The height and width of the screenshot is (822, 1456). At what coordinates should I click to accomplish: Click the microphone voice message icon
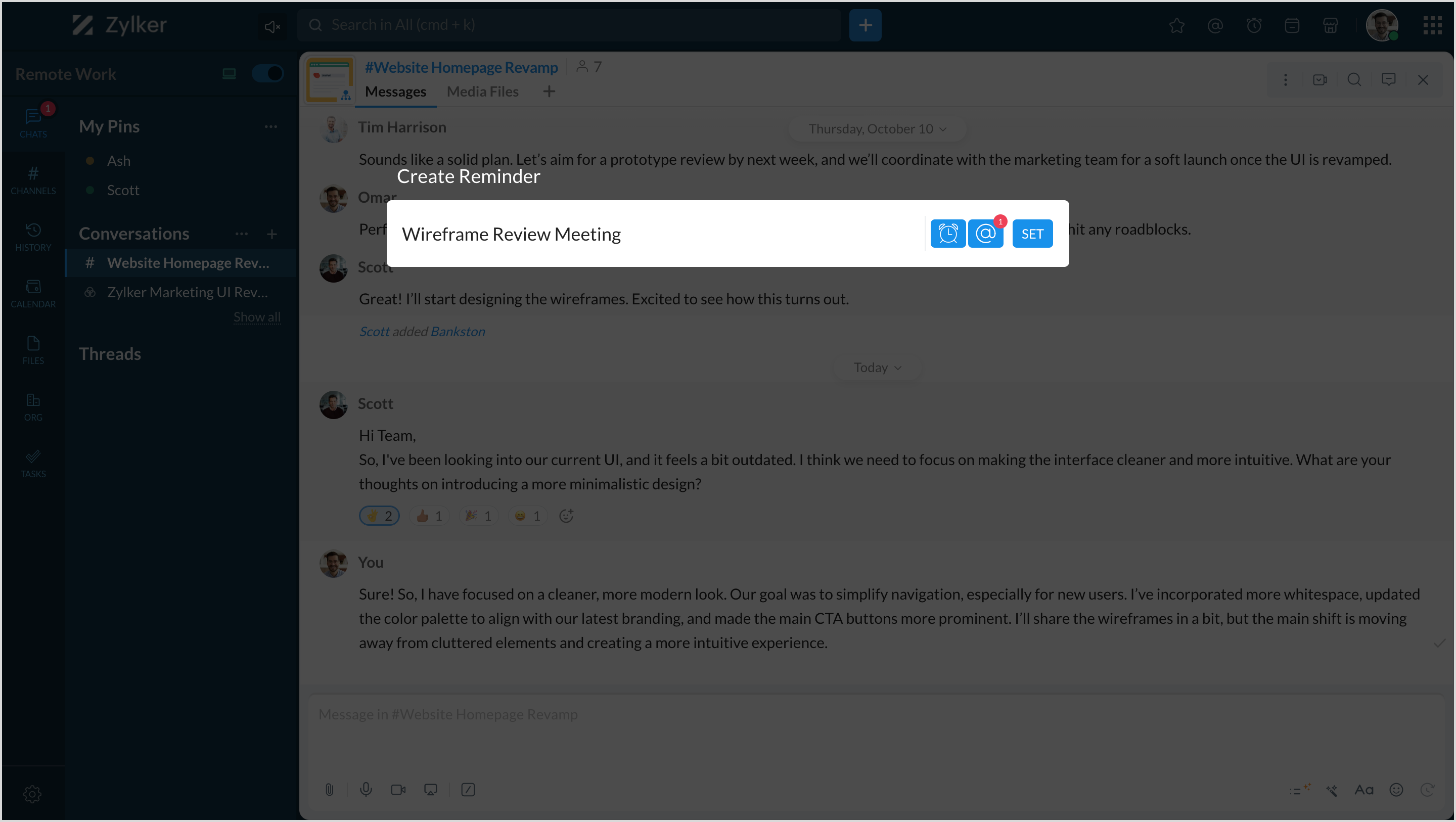click(x=366, y=789)
